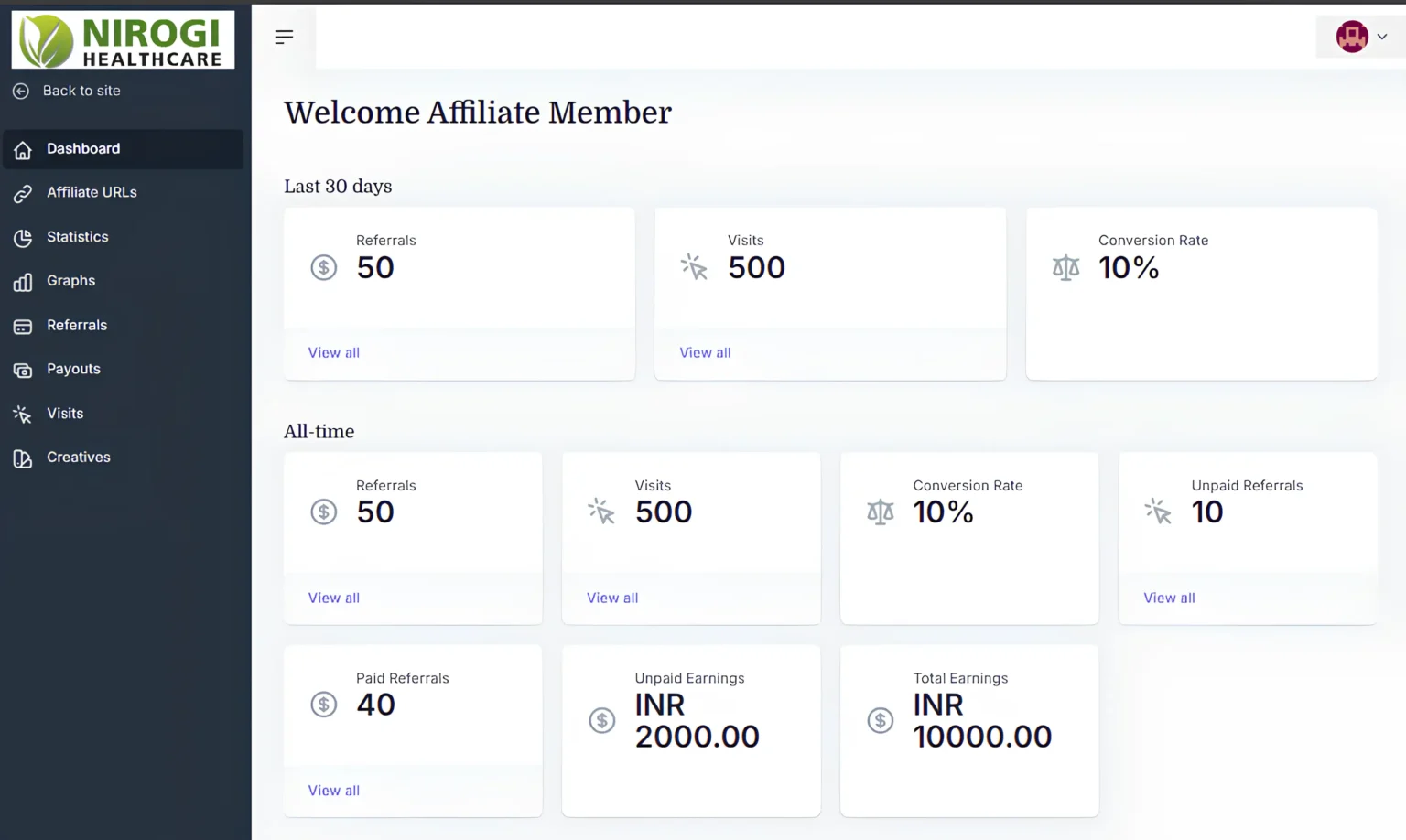View all Paid Referrals

click(334, 791)
